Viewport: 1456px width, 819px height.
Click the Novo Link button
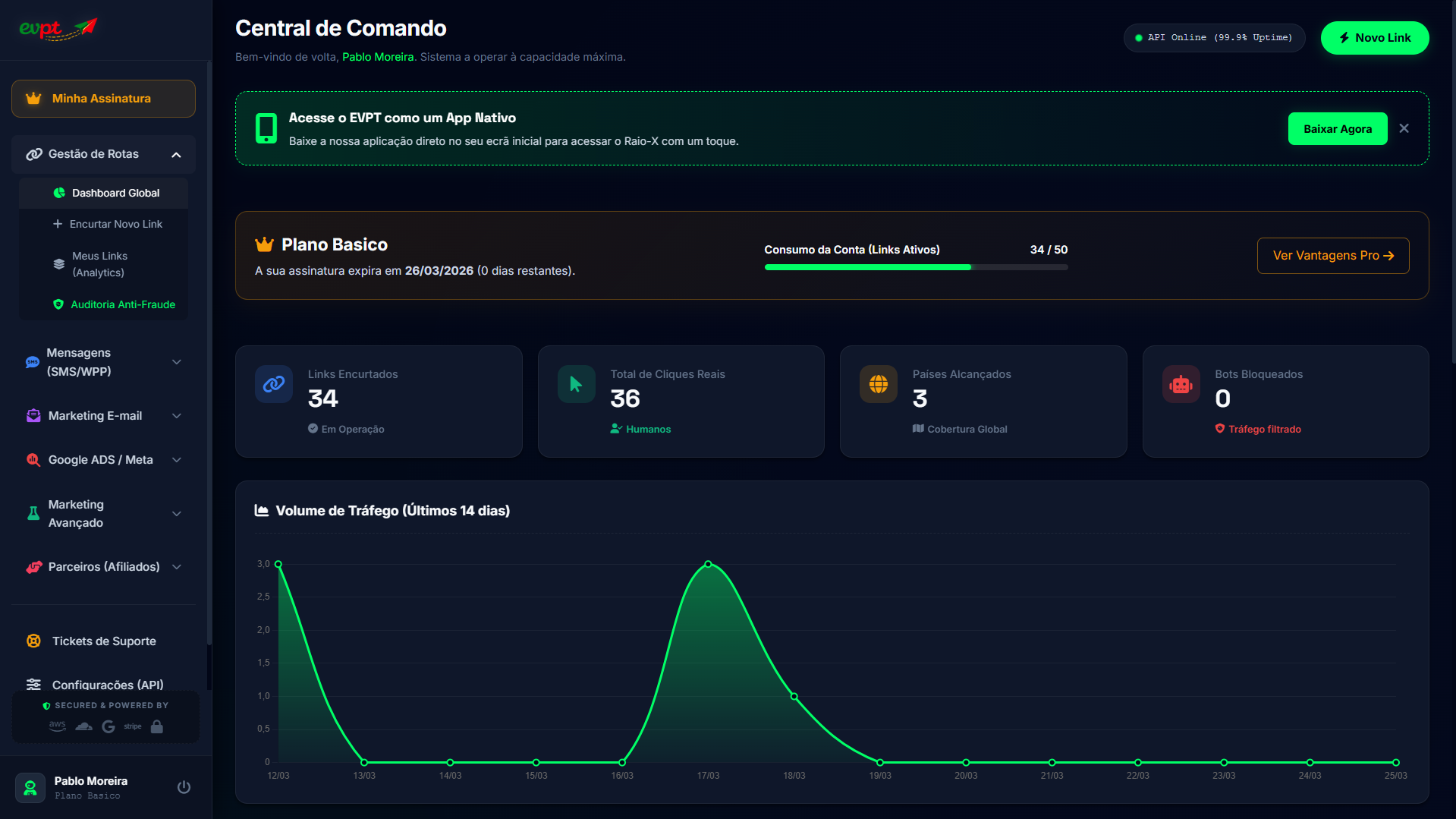click(1374, 38)
